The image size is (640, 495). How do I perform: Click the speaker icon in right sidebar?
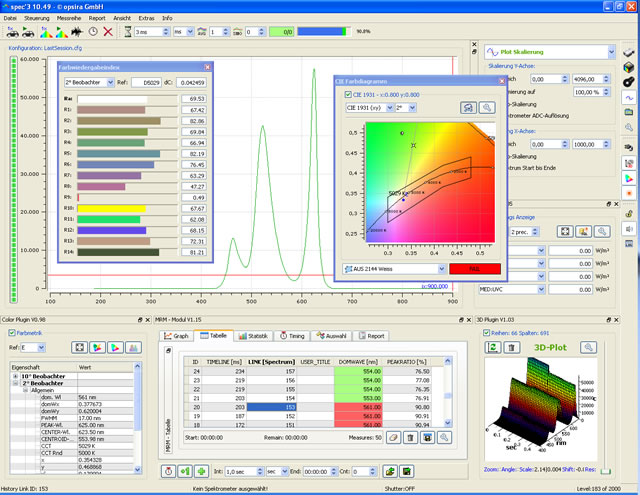629,228
